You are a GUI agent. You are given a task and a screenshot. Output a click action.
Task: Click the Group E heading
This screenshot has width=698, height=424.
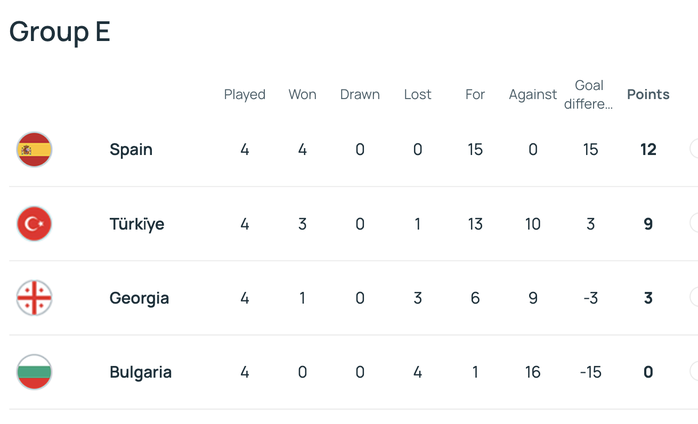click(x=60, y=32)
